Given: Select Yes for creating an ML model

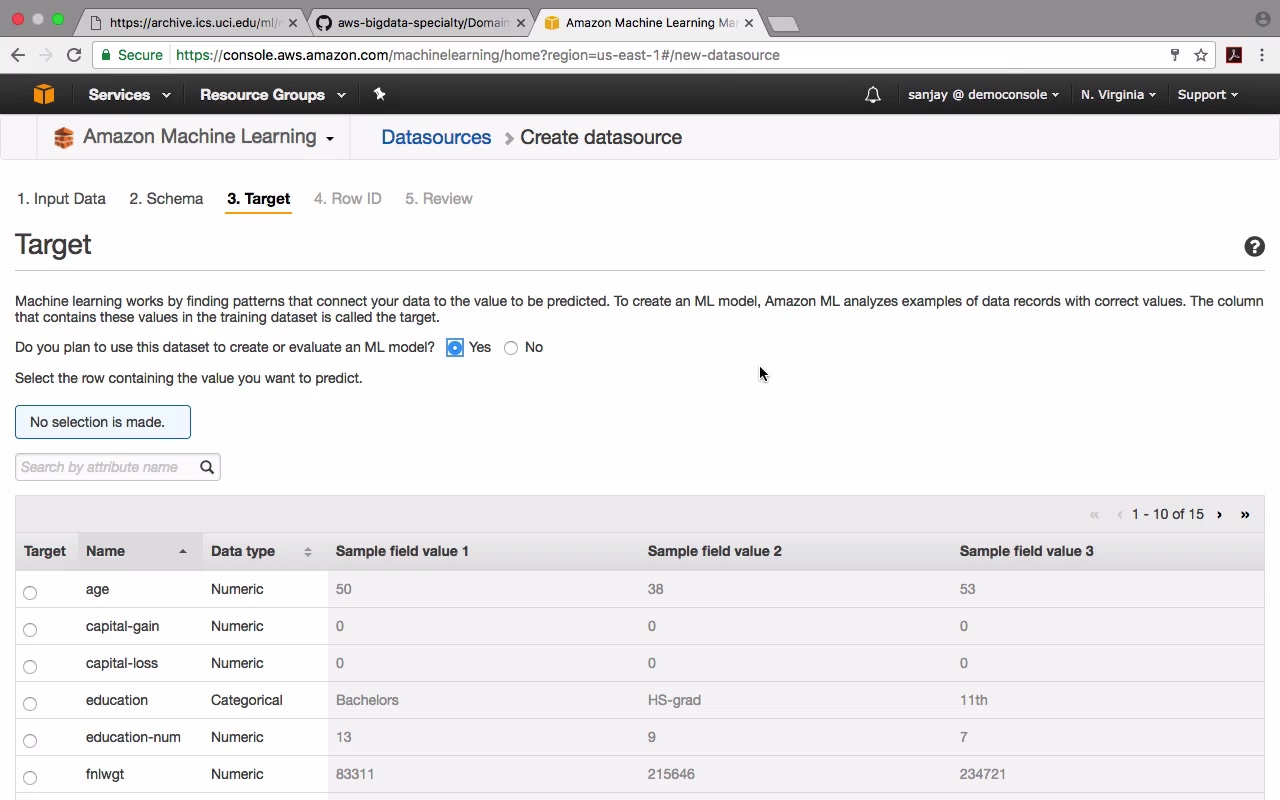Looking at the screenshot, I should coord(455,347).
